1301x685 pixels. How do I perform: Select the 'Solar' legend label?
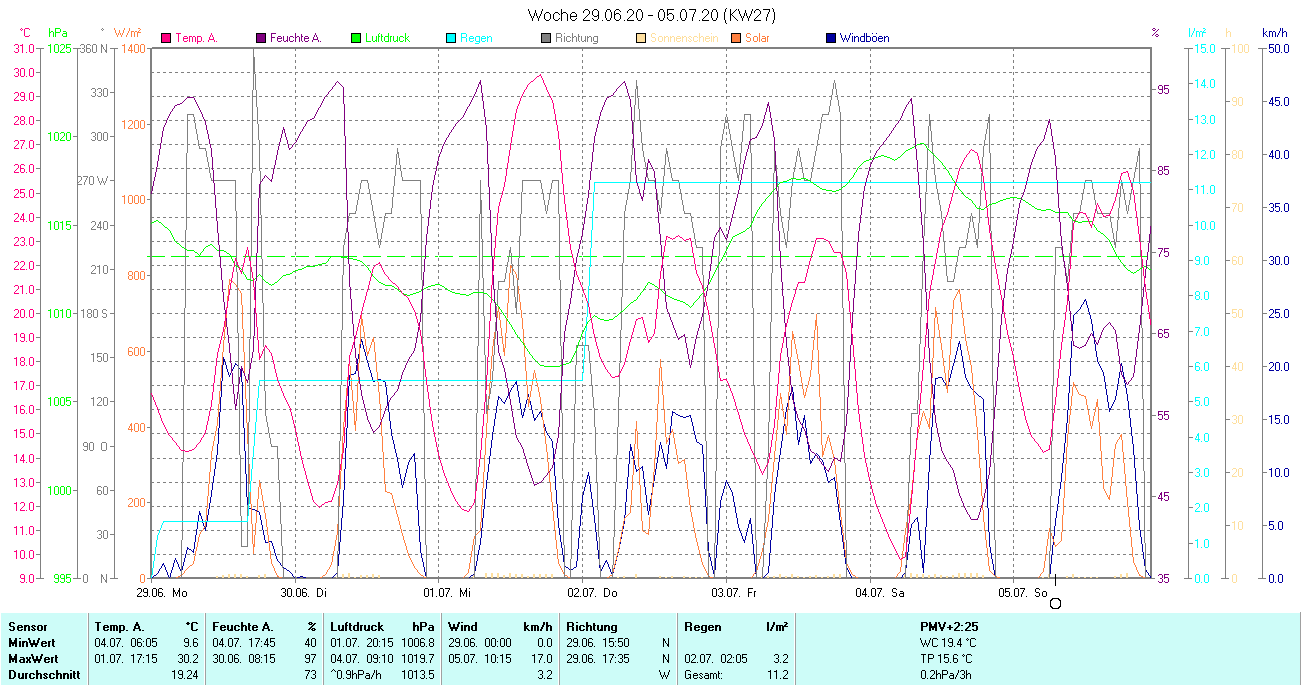tap(757, 38)
